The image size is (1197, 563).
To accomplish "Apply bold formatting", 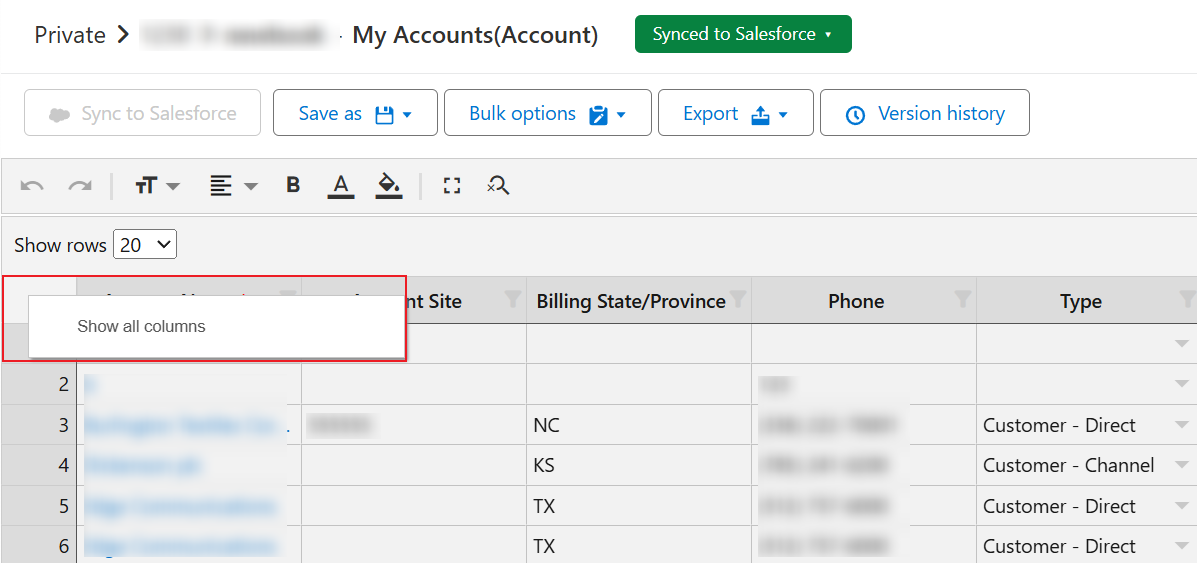I will 293,185.
